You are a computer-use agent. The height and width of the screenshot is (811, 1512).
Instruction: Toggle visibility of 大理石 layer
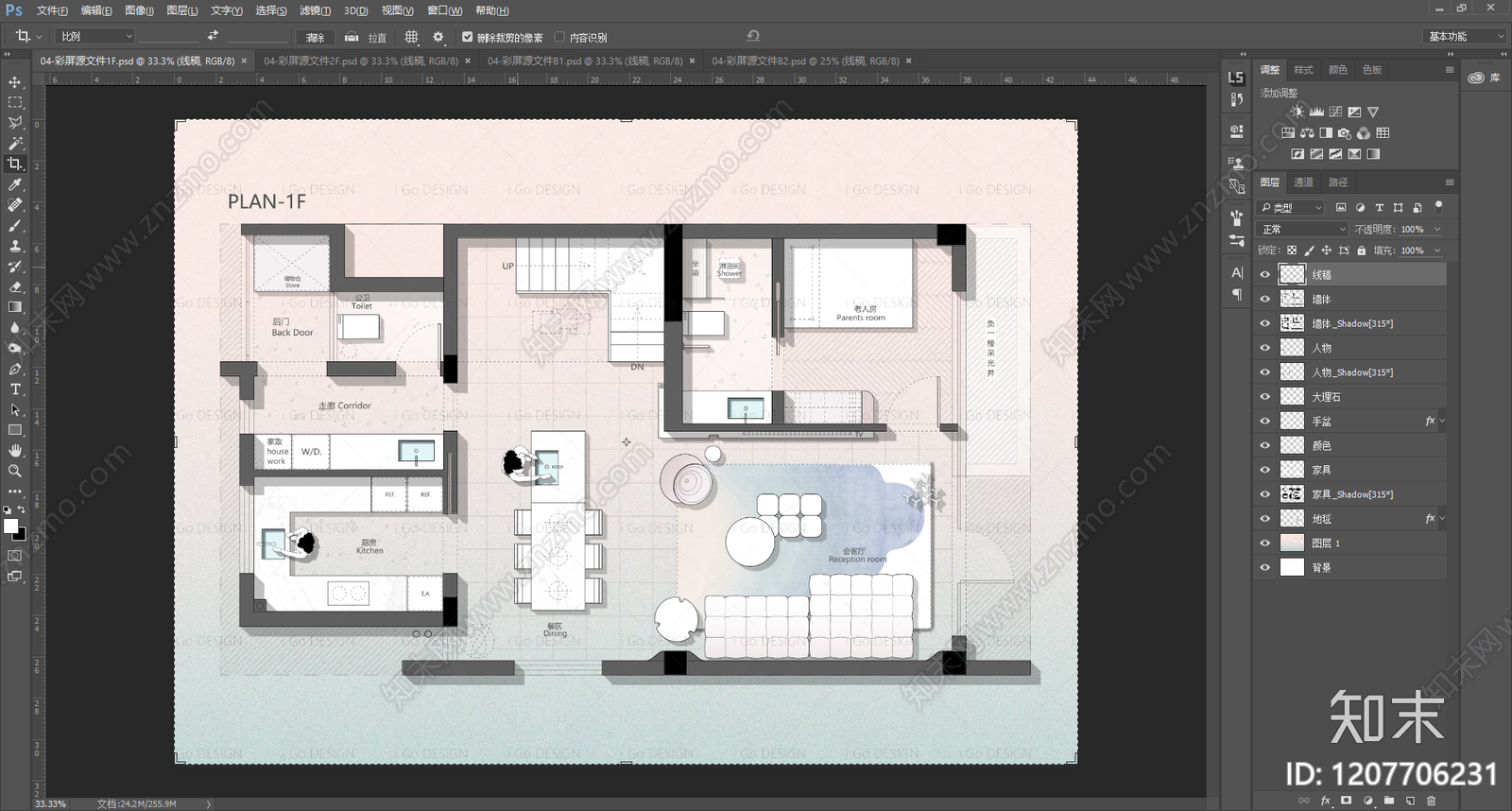click(x=1264, y=397)
